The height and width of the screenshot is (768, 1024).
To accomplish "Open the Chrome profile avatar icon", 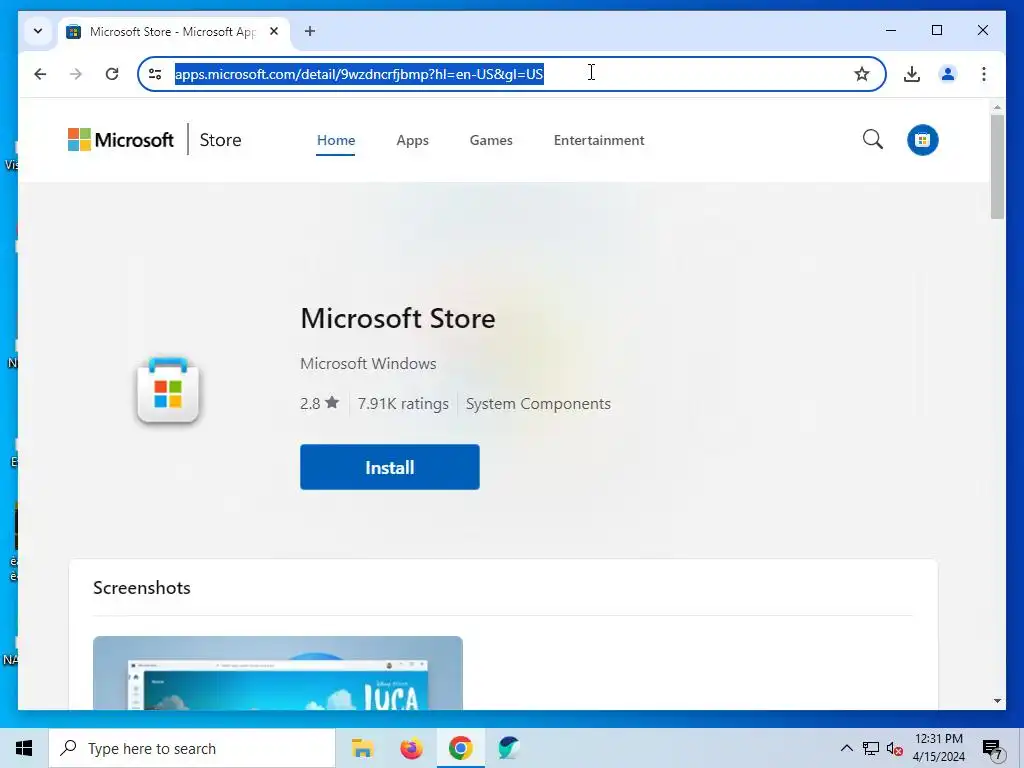I will pyautogui.click(x=948, y=74).
